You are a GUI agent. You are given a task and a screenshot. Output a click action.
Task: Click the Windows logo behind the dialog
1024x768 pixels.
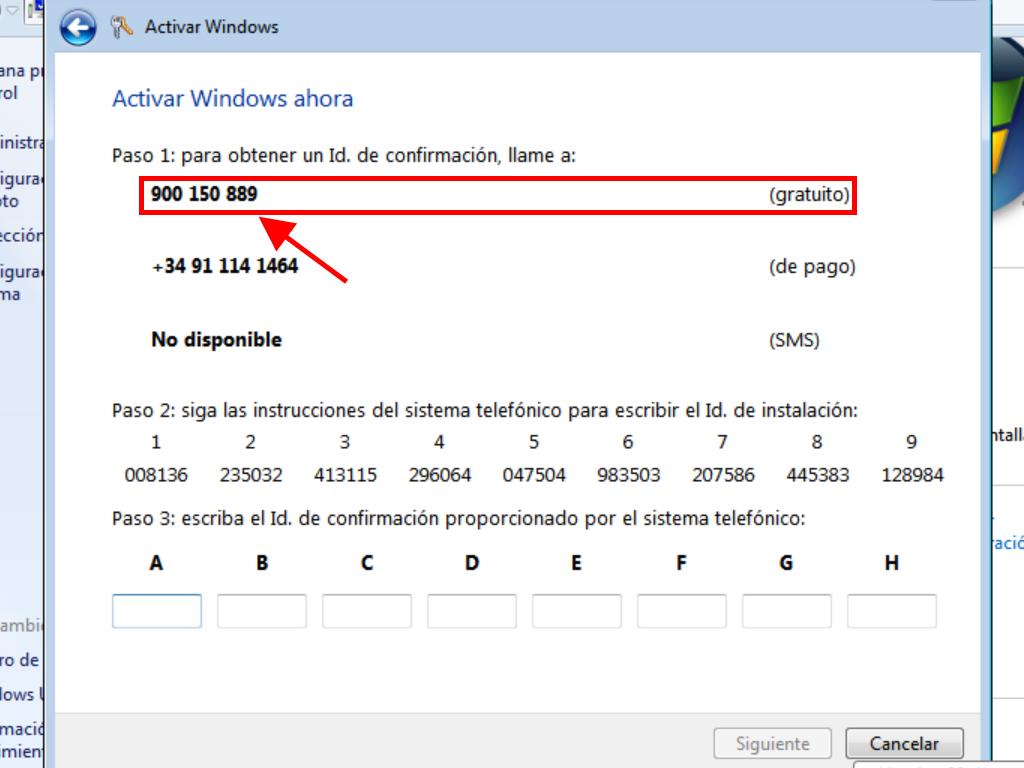tap(1007, 140)
